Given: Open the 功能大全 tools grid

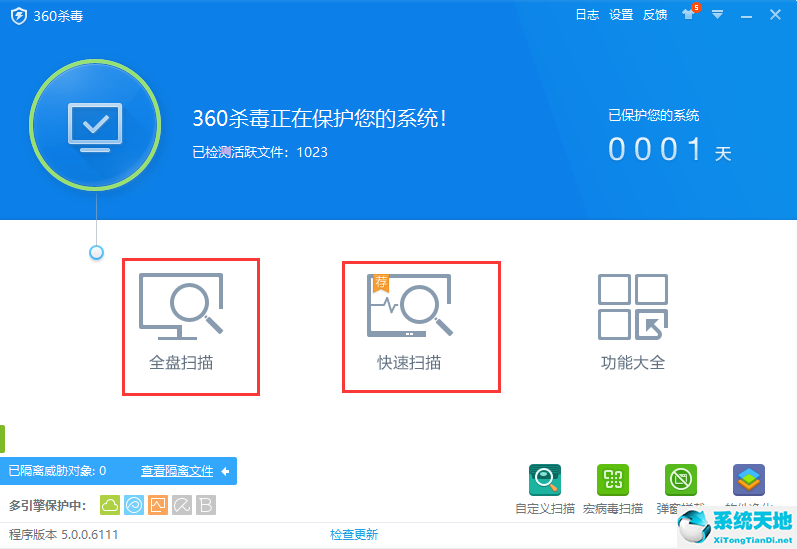Looking at the screenshot, I should (633, 322).
